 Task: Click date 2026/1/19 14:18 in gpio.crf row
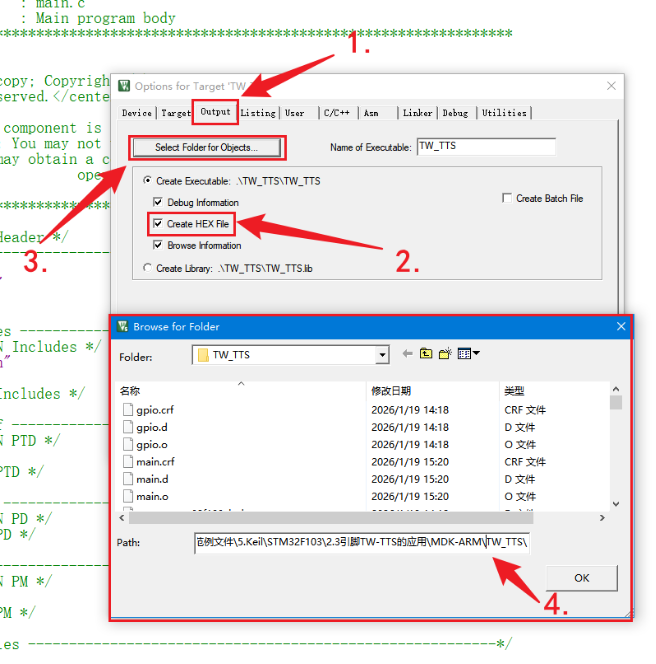410,410
